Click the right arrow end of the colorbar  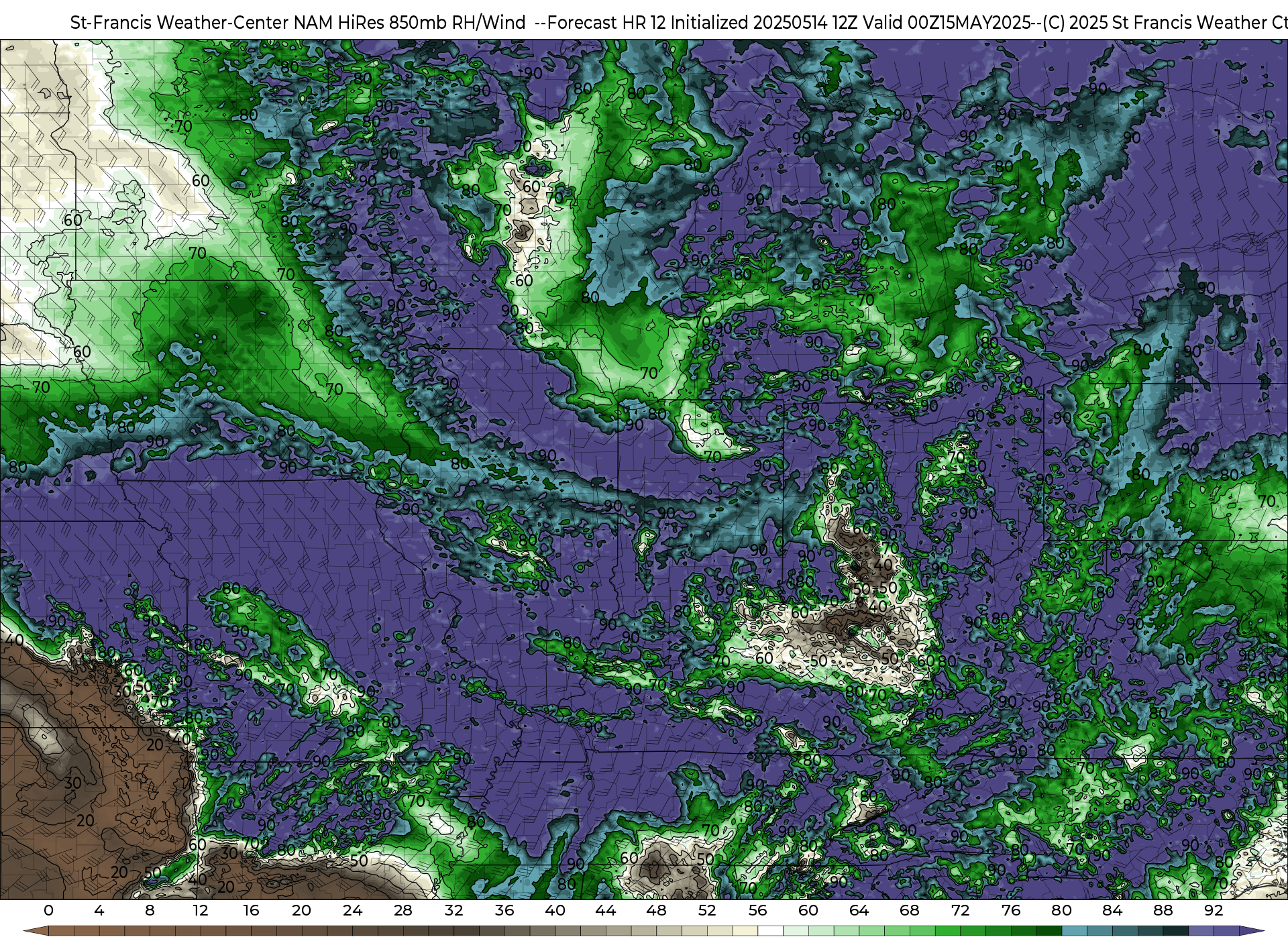point(1251,931)
